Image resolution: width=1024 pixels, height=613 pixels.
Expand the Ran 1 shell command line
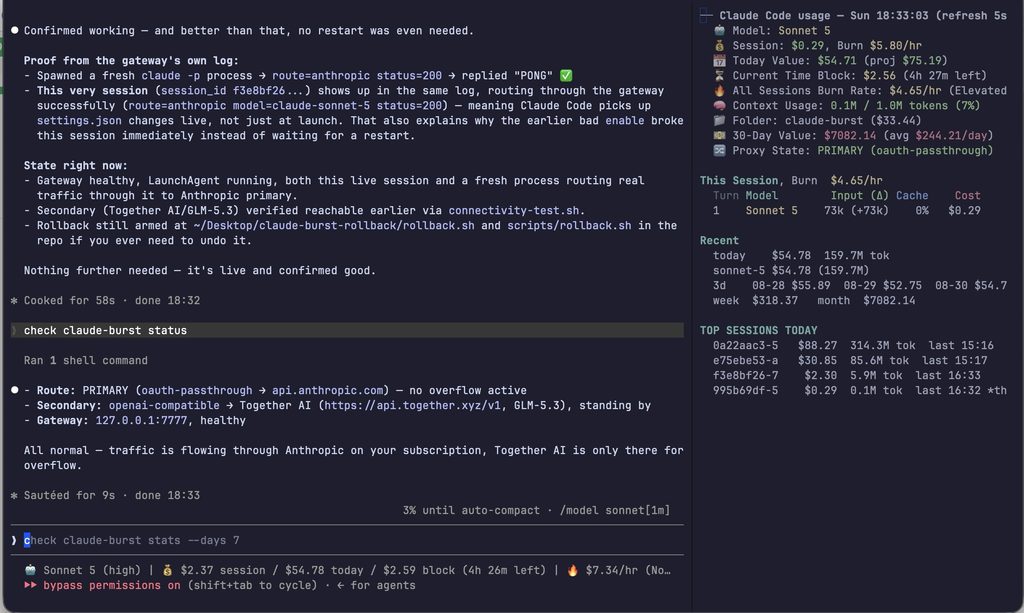click(86, 360)
